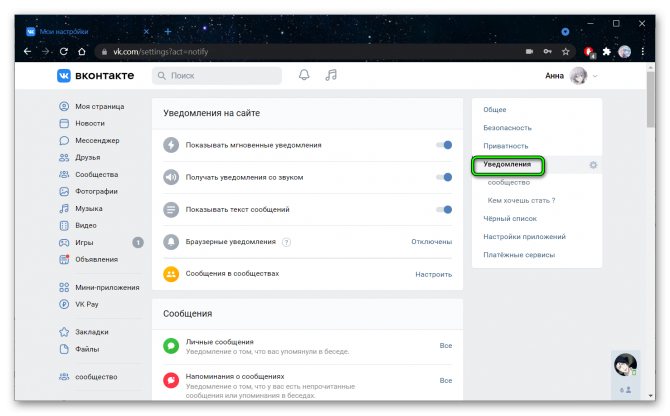670x416 pixels.
Task: Select Платёжные сервисы settings tab
Action: [519, 255]
